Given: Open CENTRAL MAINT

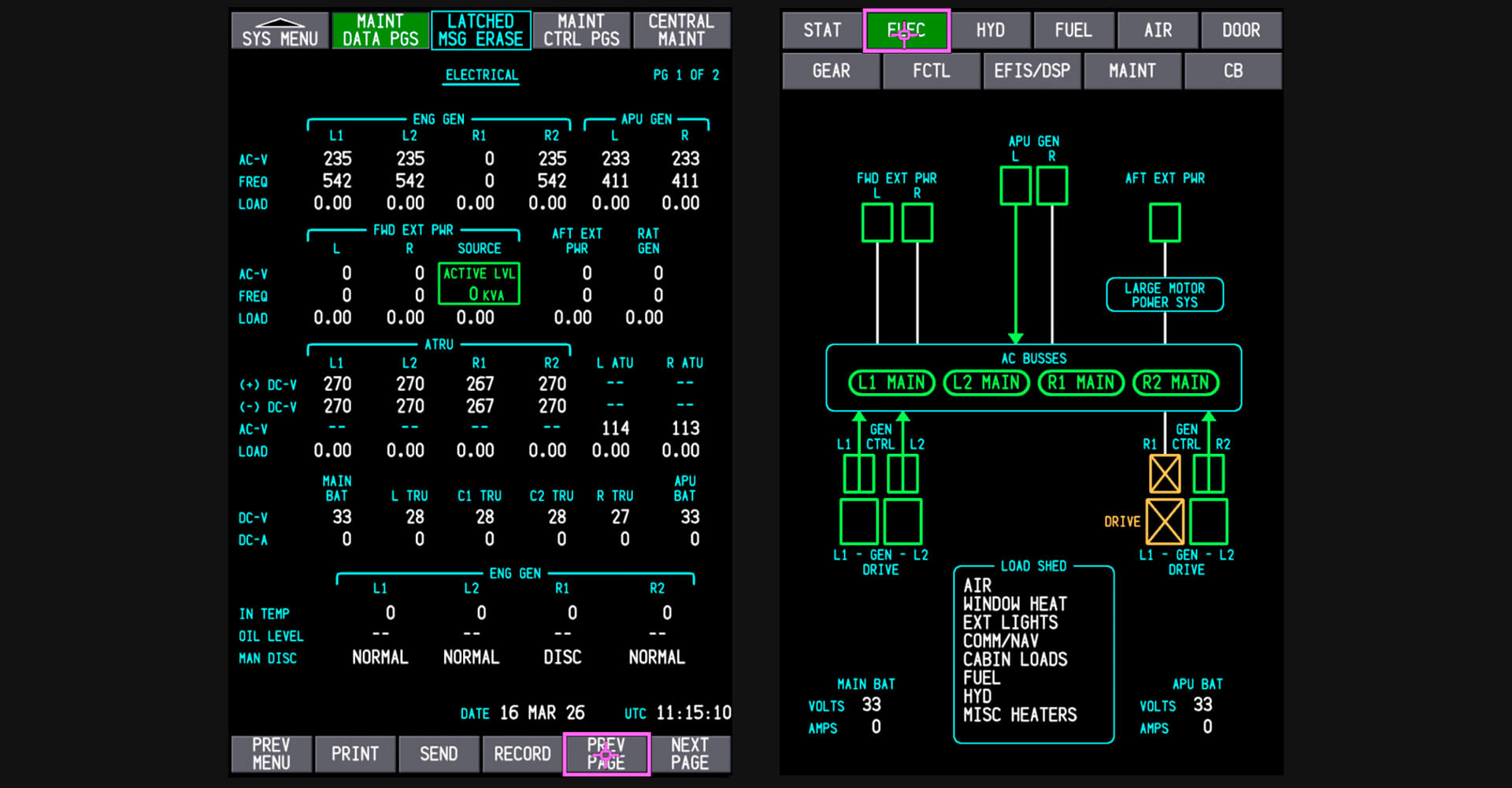Looking at the screenshot, I should tap(681, 31).
